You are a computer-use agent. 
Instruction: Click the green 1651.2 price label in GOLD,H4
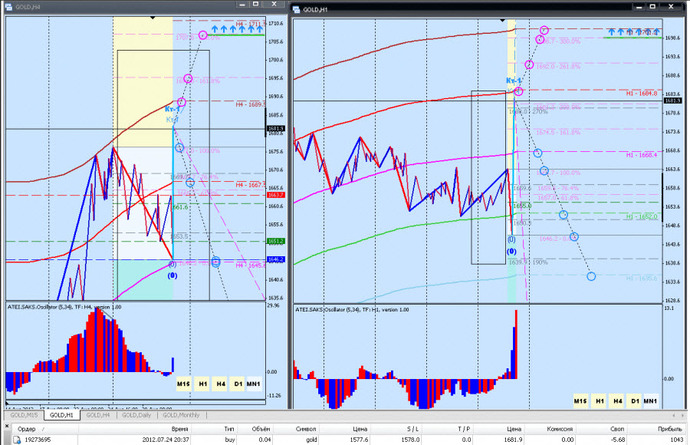click(x=276, y=241)
